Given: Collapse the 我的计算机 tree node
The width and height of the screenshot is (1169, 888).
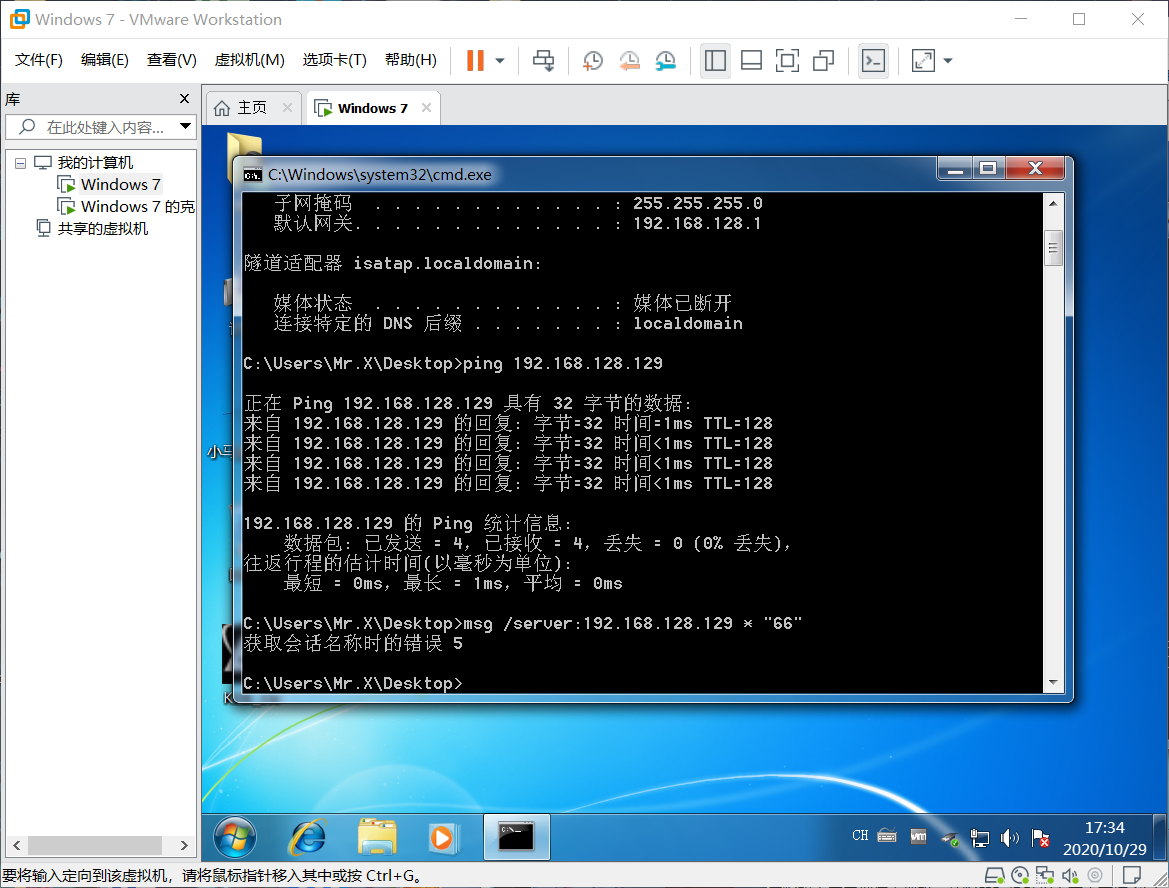Looking at the screenshot, I should click(x=20, y=163).
